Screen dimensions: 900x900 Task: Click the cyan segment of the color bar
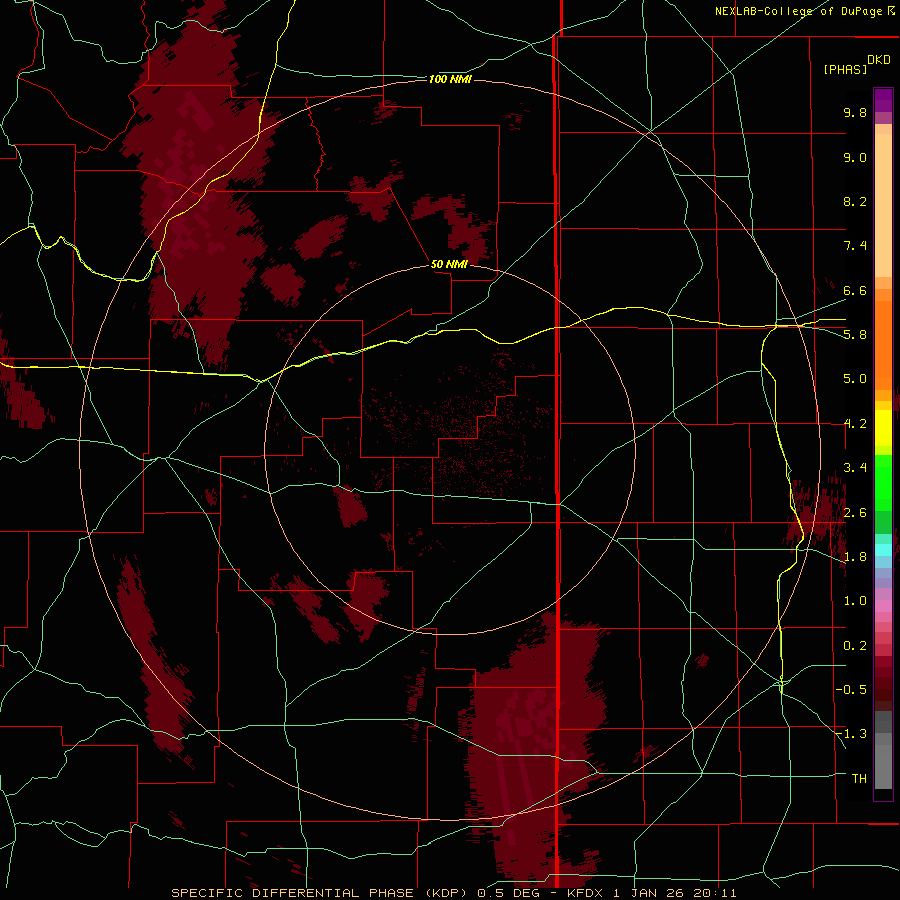(x=883, y=549)
